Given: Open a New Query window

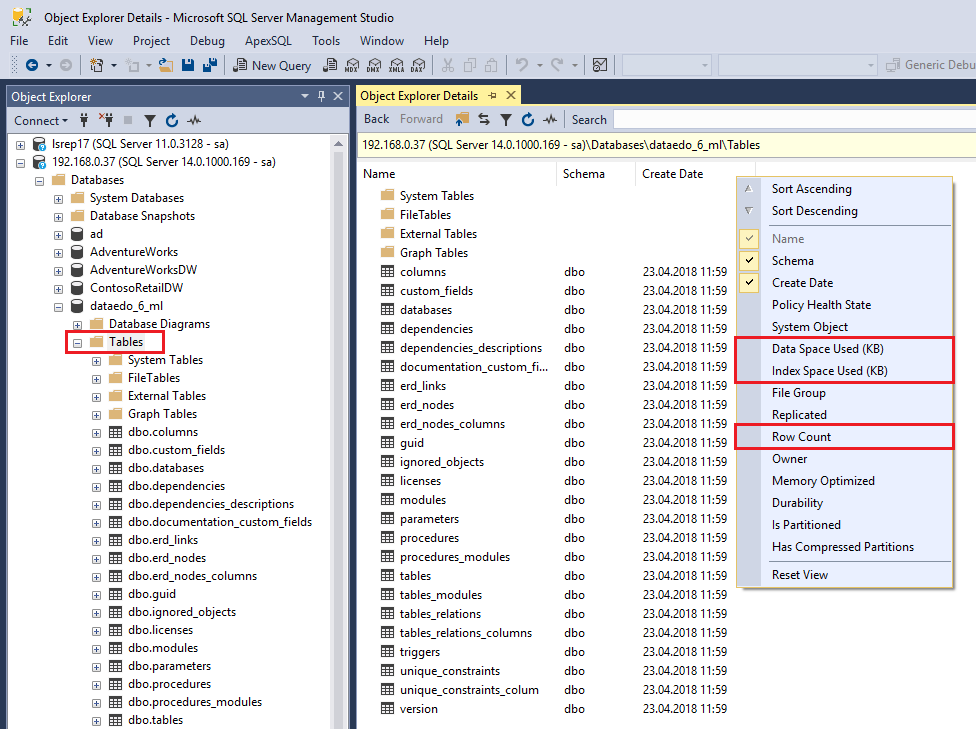Looking at the screenshot, I should point(272,64).
